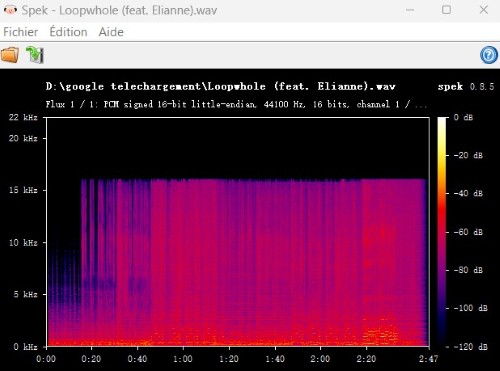Save the spectrogram with the green arrow icon
500x371 pixels.
coord(35,55)
